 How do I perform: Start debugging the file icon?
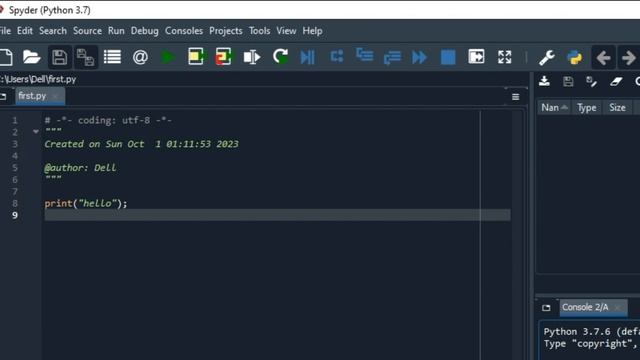coord(307,57)
